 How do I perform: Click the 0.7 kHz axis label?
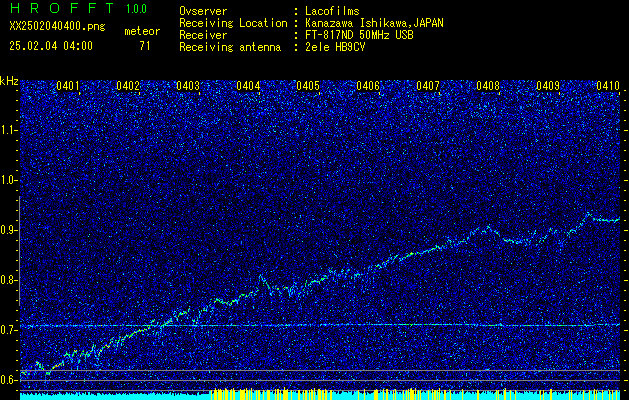coord(8,330)
